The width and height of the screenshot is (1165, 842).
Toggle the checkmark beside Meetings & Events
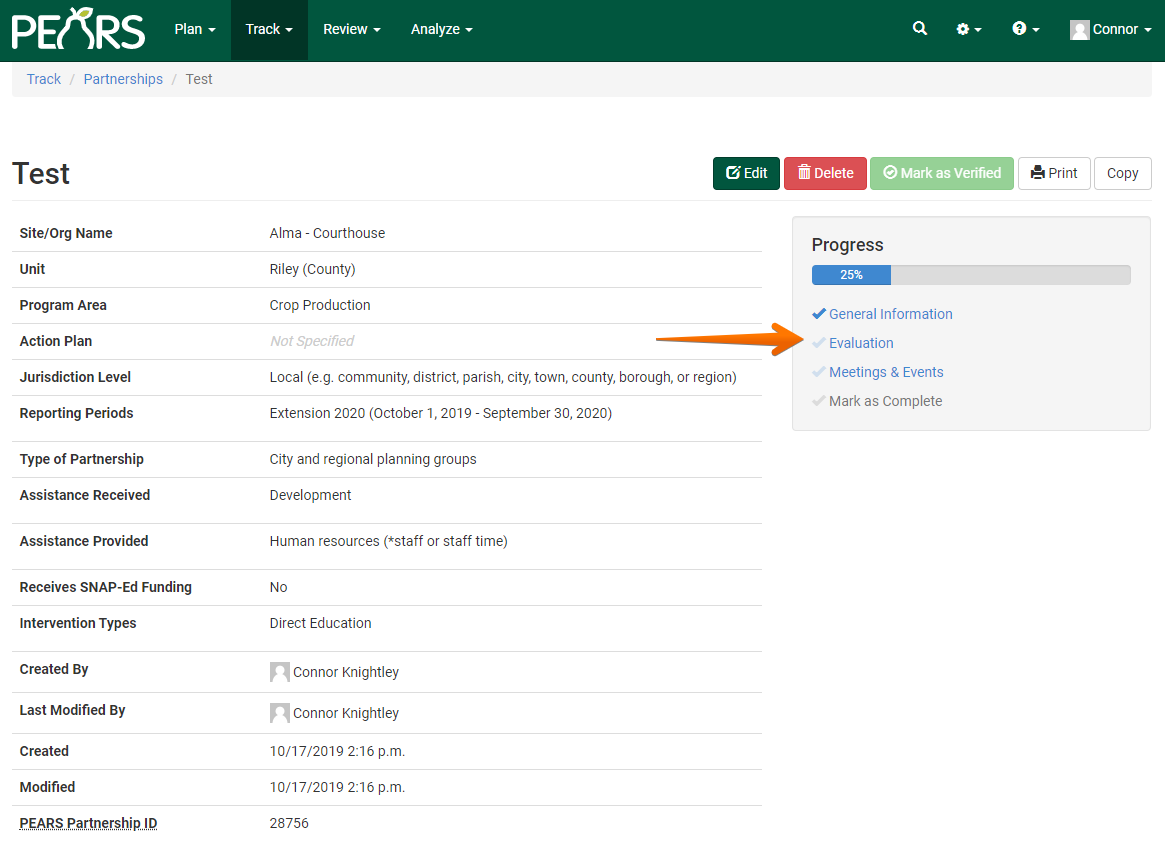coord(819,371)
